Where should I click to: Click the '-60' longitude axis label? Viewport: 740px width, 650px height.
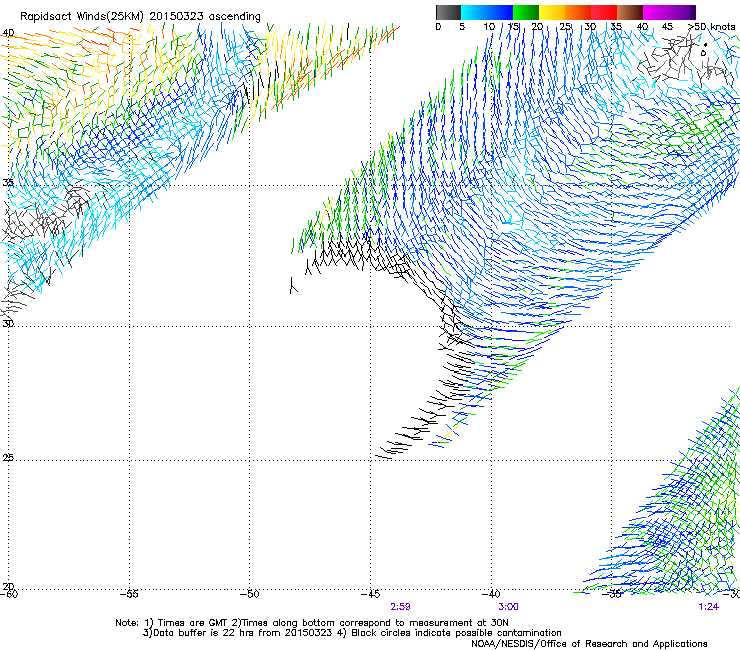pyautogui.click(x=9, y=594)
